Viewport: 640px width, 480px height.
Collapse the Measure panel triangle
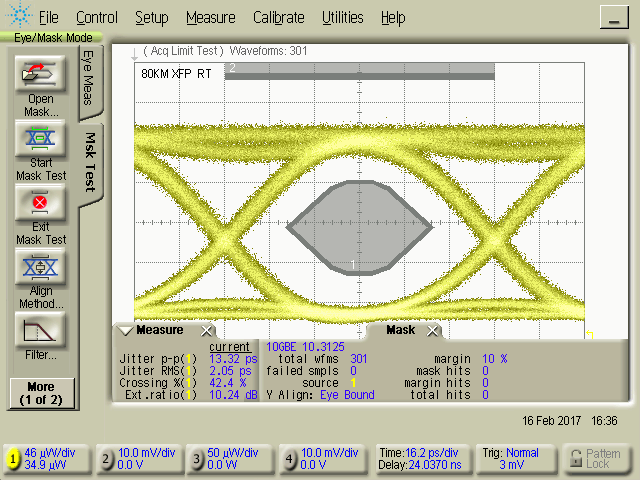pos(125,331)
